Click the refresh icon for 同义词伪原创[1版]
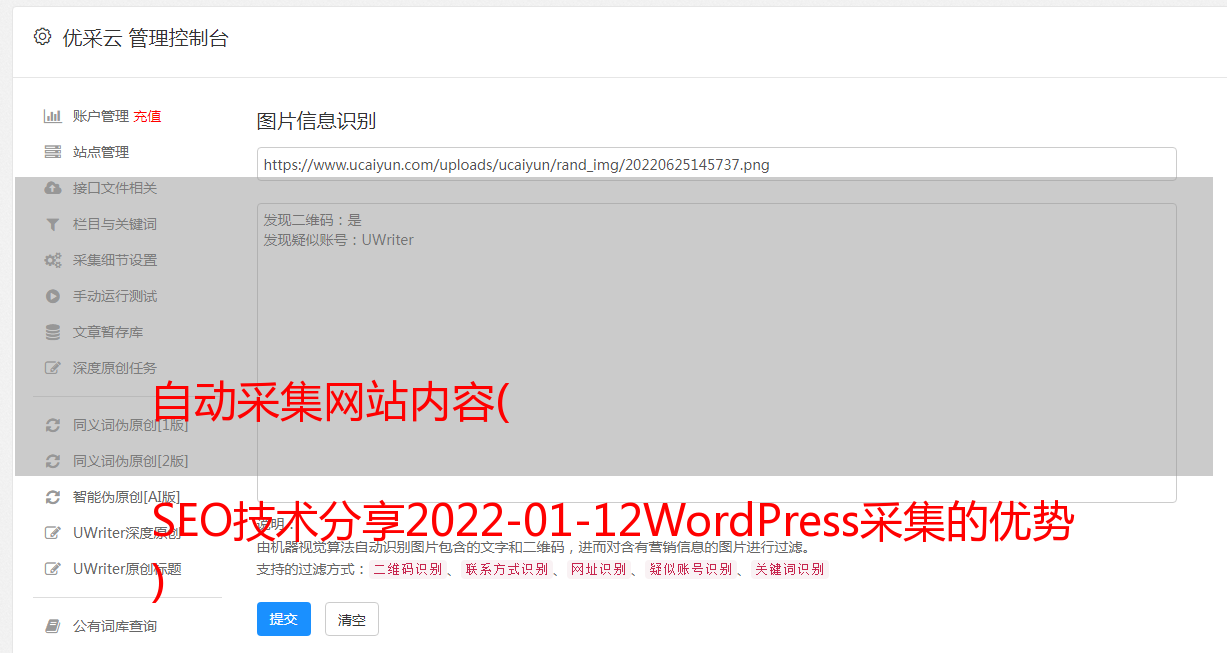The image size is (1227, 653). coord(53,425)
